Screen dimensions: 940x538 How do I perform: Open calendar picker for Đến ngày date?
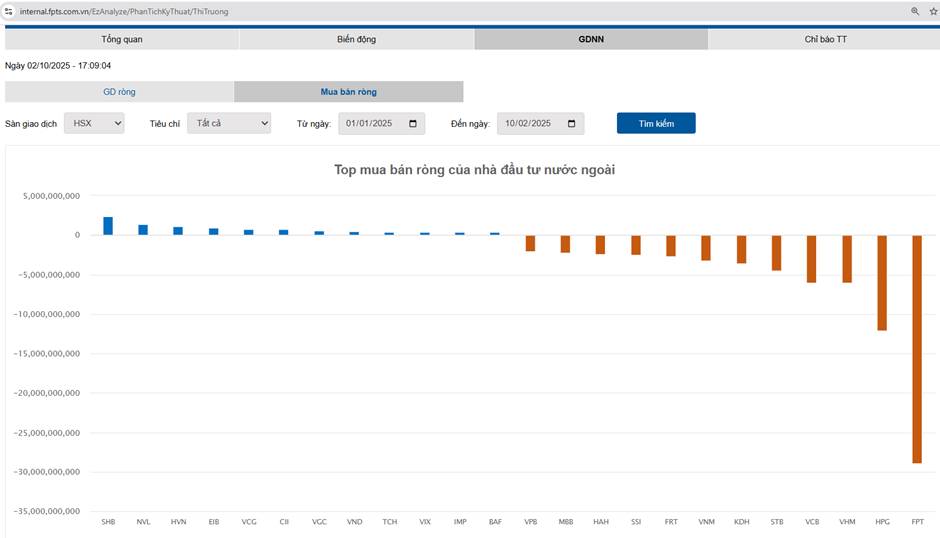[x=572, y=123]
